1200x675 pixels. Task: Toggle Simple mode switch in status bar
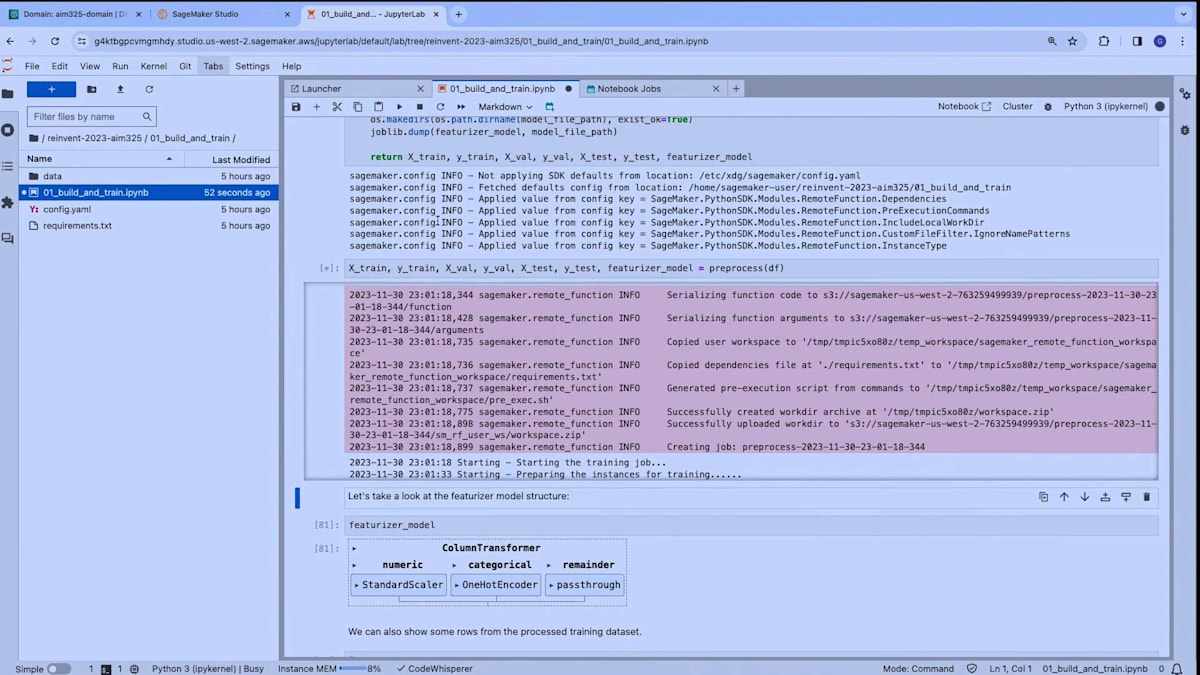coord(58,668)
